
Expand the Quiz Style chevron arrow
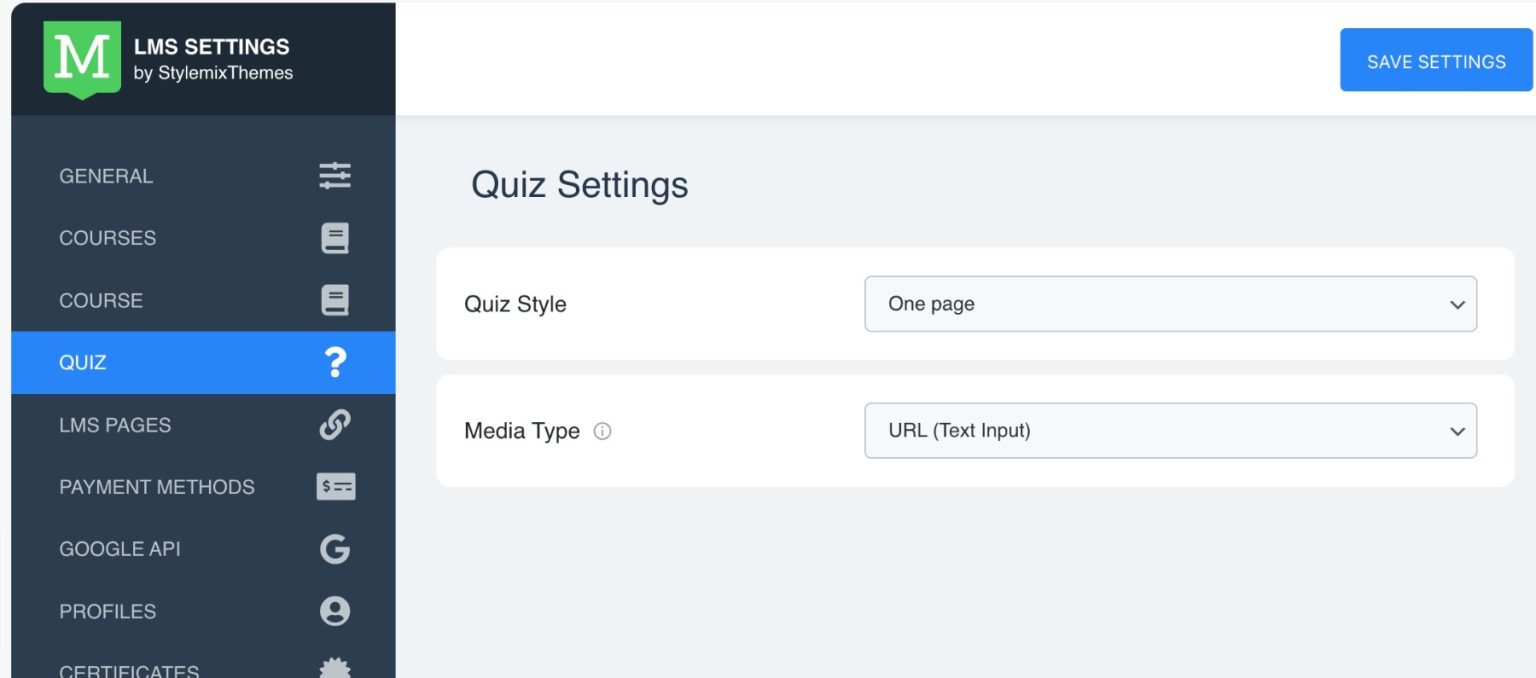(1458, 304)
